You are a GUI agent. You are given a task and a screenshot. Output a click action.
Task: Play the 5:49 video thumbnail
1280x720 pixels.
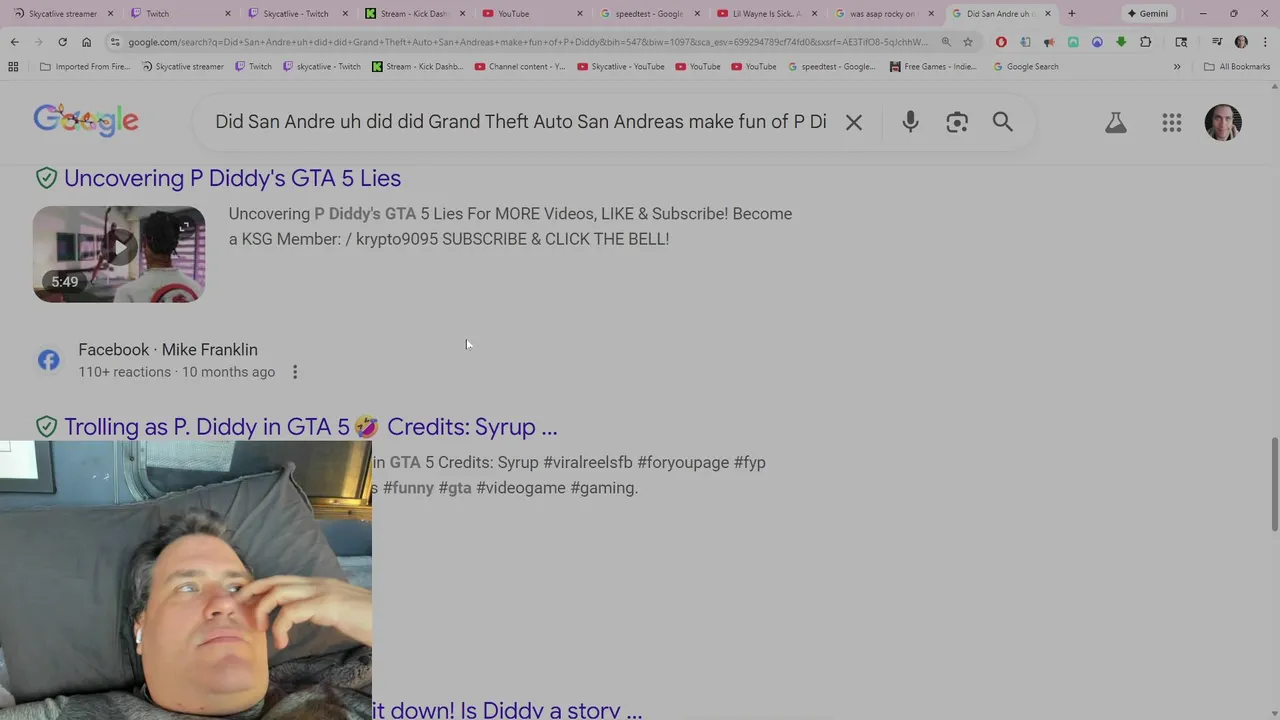click(119, 254)
